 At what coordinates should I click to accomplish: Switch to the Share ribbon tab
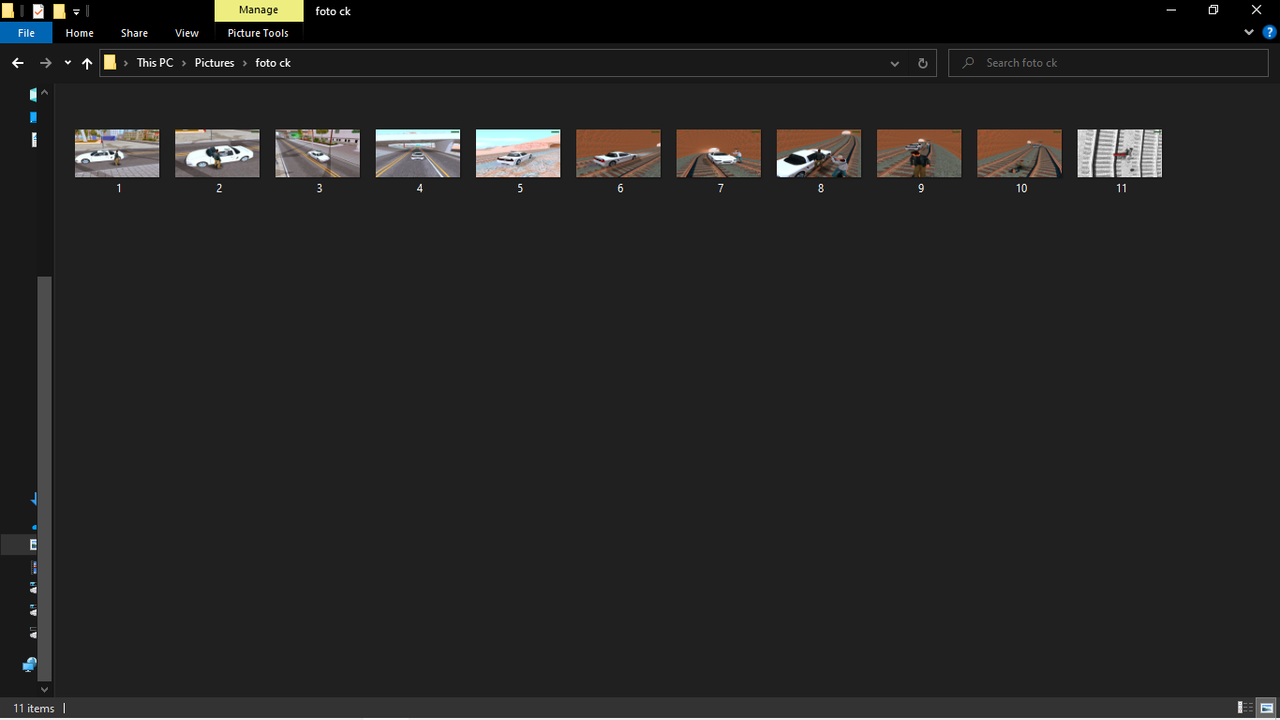[134, 33]
